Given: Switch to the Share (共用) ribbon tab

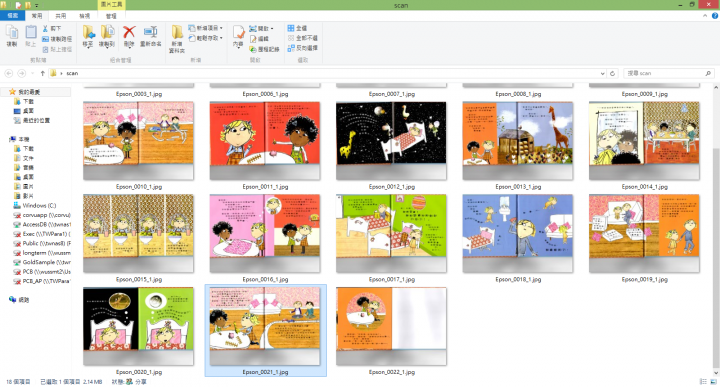Looking at the screenshot, I should [x=61, y=16].
